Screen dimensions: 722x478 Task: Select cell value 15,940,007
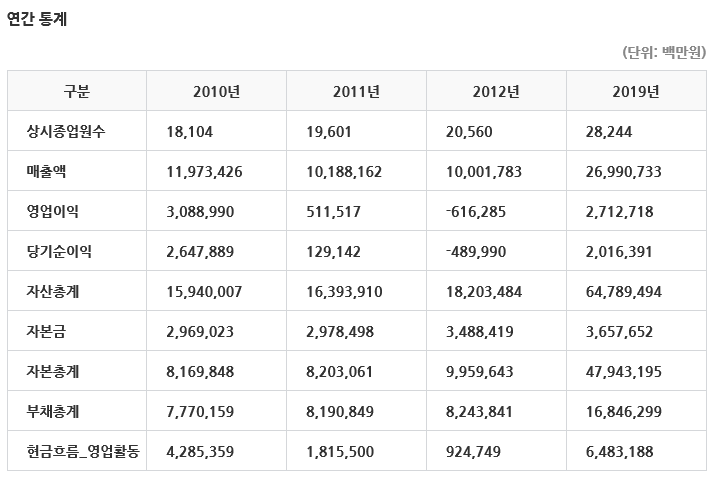click(204, 292)
